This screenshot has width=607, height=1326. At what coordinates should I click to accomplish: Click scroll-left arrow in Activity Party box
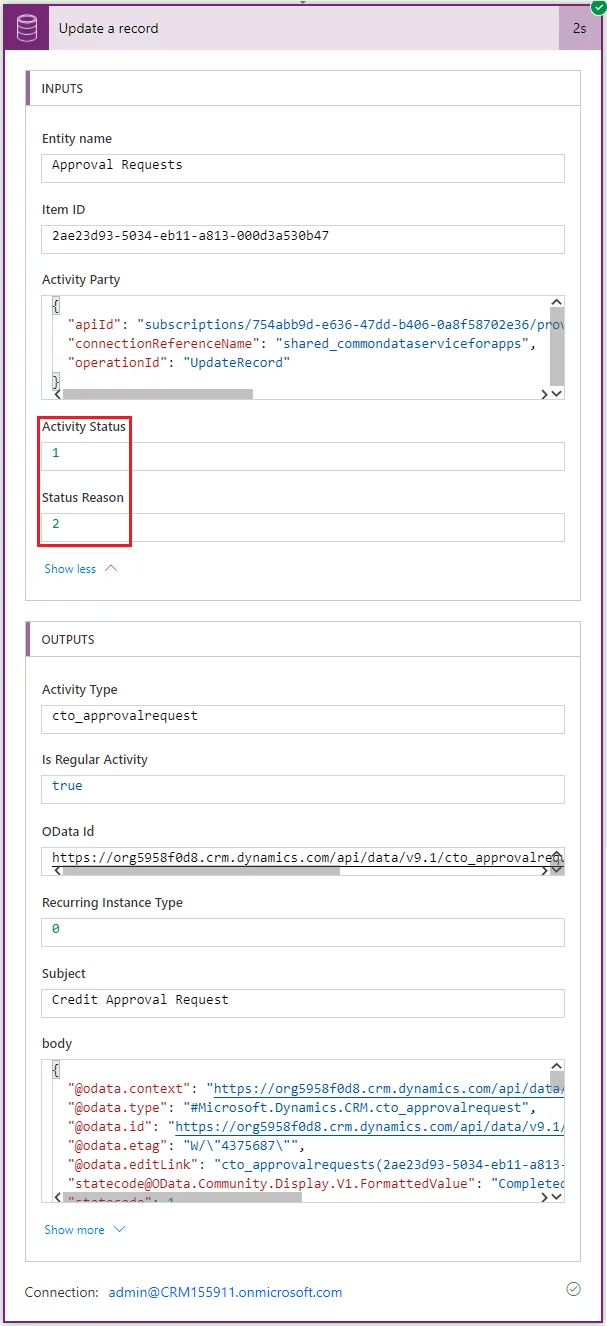56,394
